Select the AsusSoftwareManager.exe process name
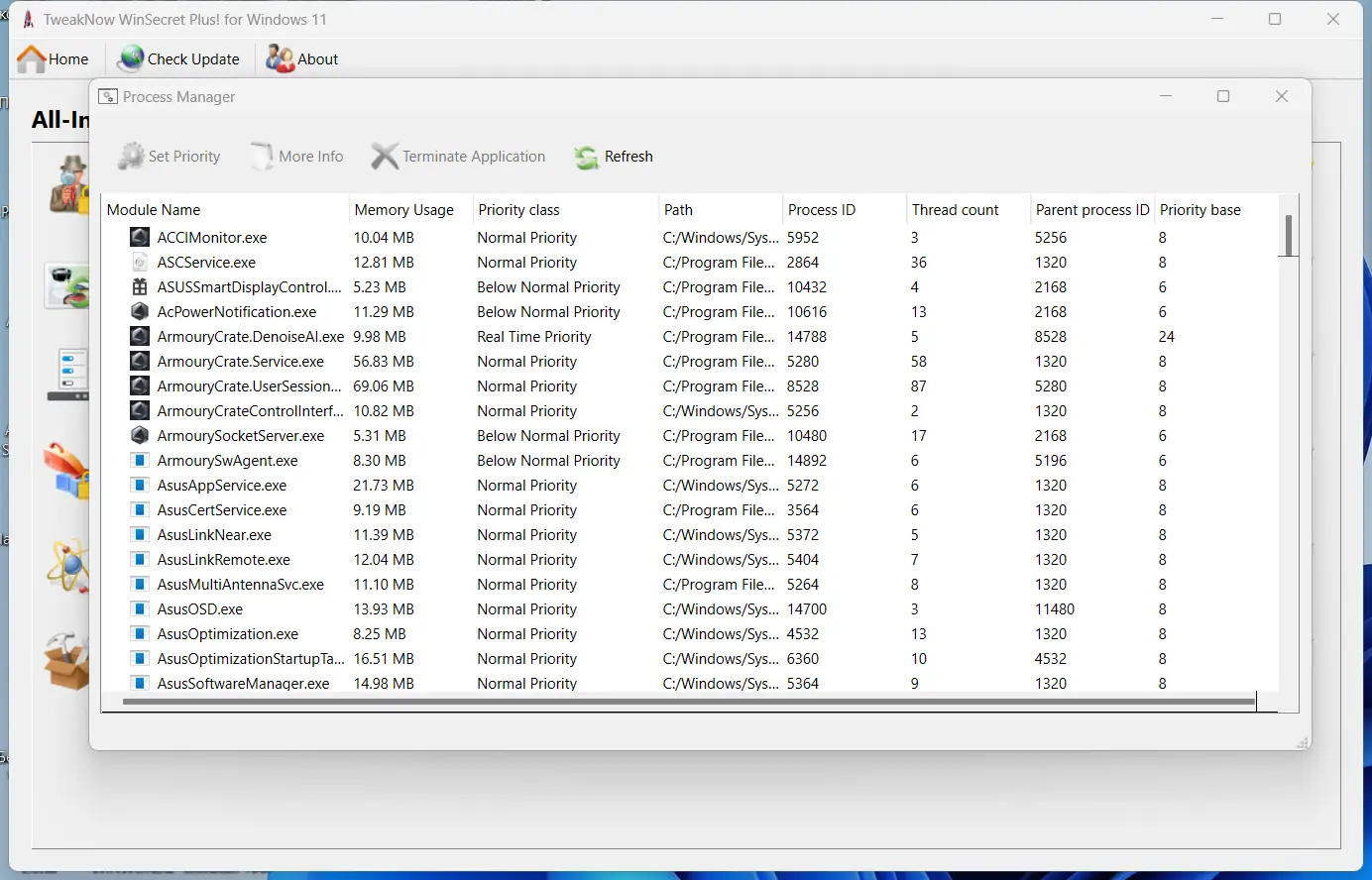Screen dimensions: 1372x880 pos(243,683)
